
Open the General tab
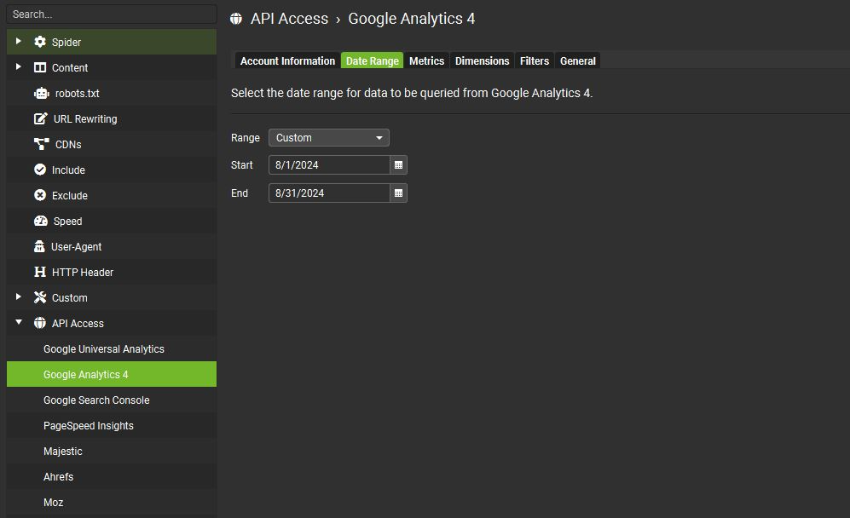[x=578, y=61]
